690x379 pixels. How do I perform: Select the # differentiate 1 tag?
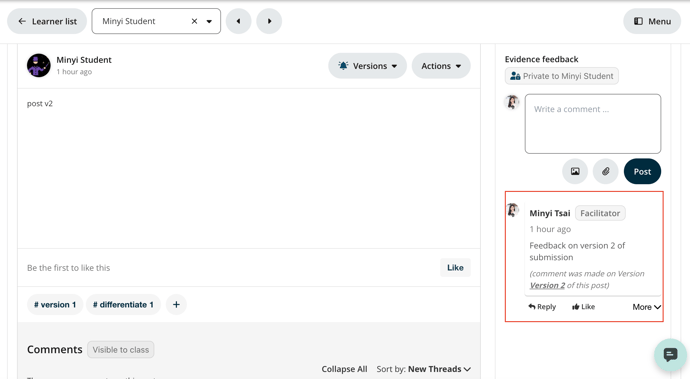[x=123, y=305]
